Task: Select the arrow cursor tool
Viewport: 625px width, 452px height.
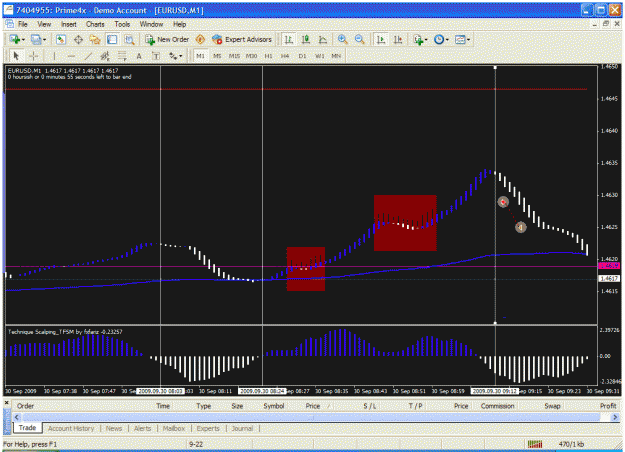Action: (x=16, y=56)
